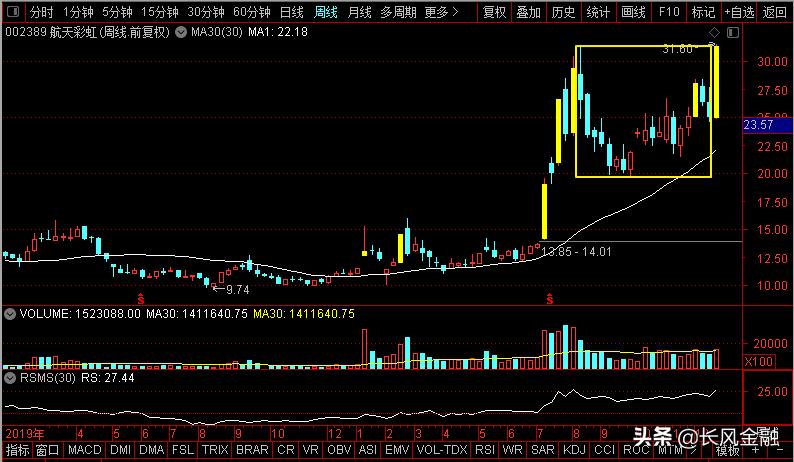Select the 周线 weekly chart tab
The width and height of the screenshot is (794, 462).
(326, 12)
